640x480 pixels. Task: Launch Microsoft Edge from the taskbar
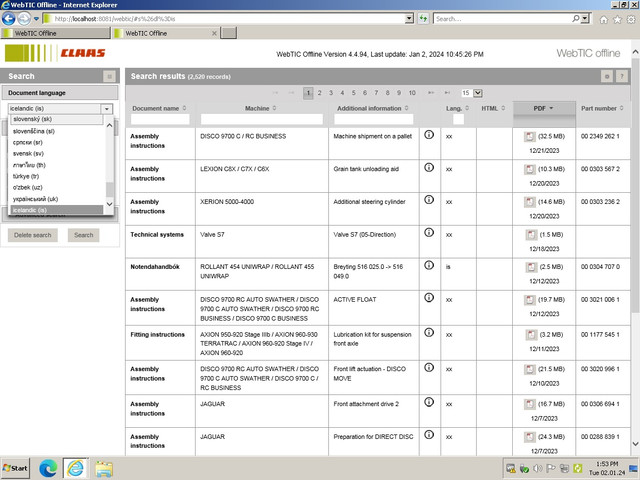click(48, 468)
